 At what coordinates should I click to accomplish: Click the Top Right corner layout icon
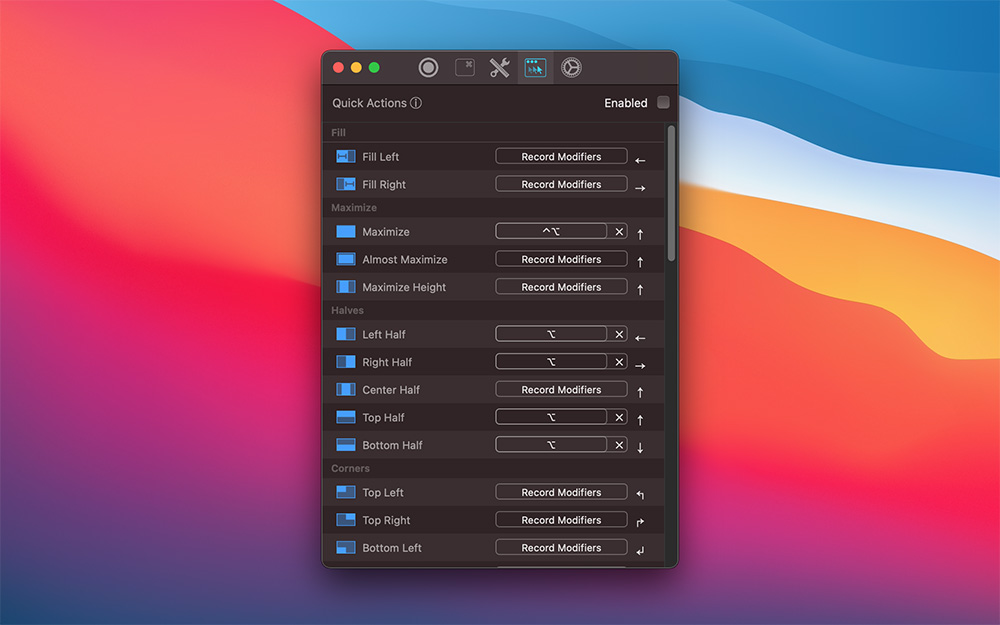tap(346, 520)
